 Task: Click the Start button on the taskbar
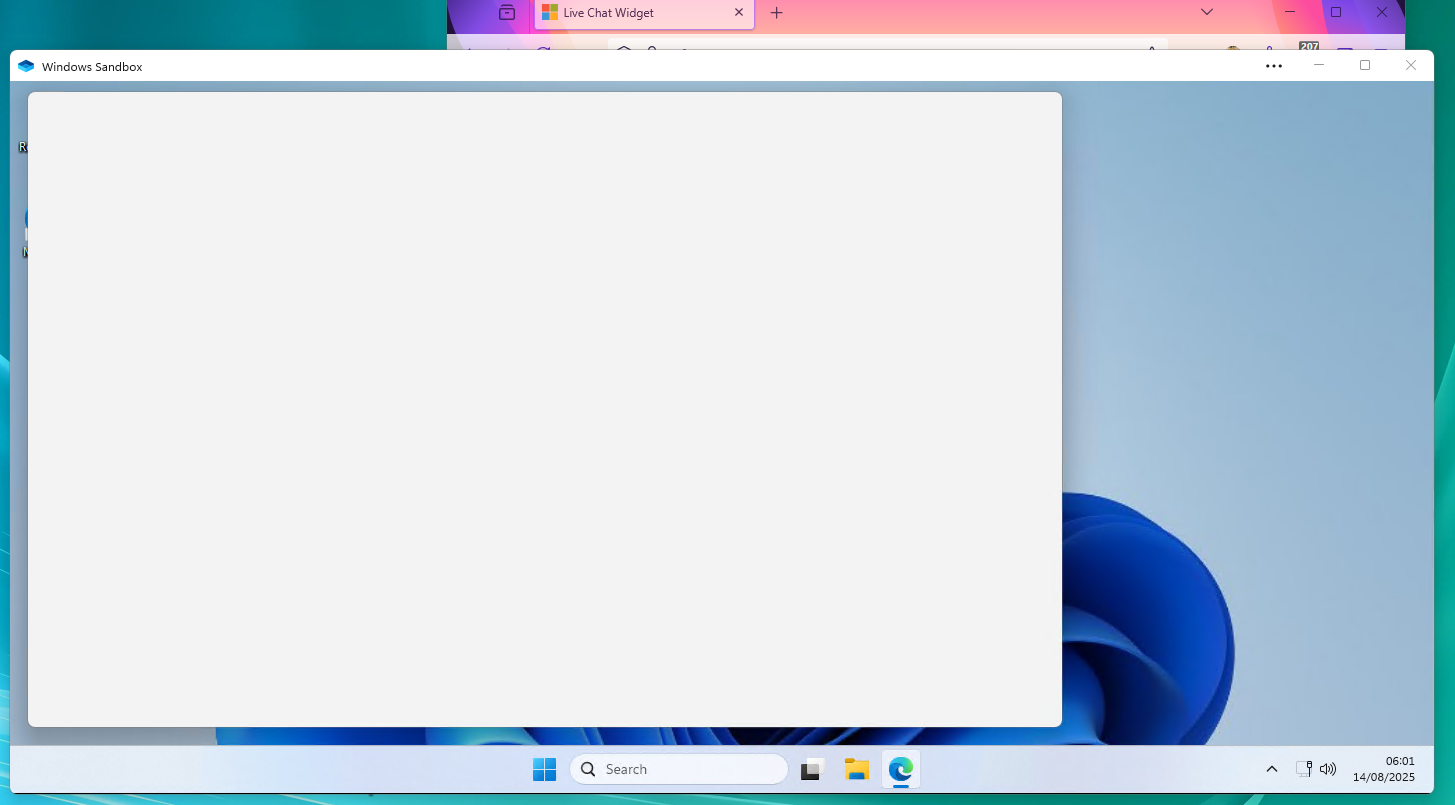(544, 769)
